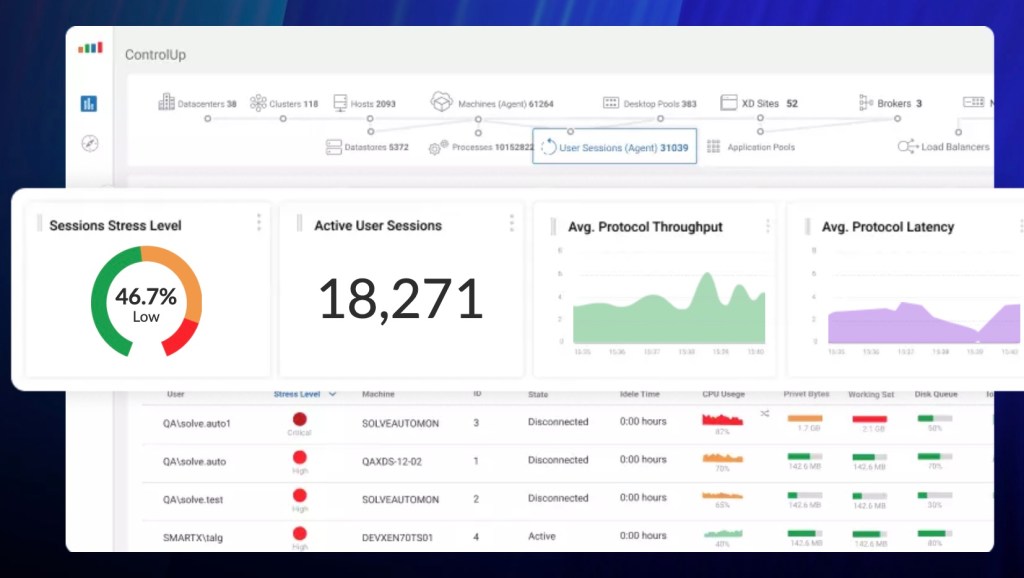
Task: Open the Machines (Agent) 61264 view
Action: (x=505, y=104)
